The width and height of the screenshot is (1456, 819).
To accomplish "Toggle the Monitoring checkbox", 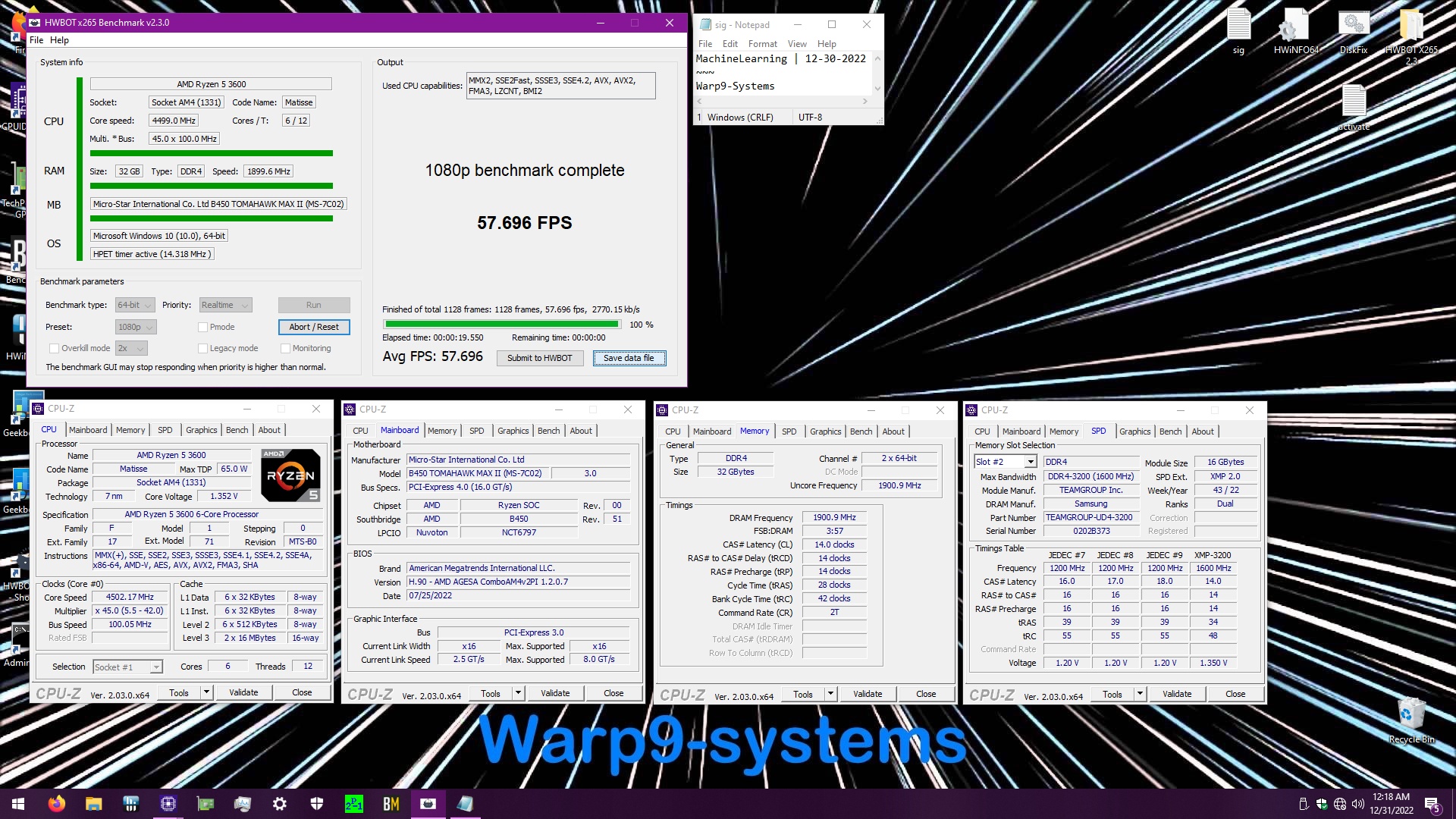I will [x=285, y=348].
